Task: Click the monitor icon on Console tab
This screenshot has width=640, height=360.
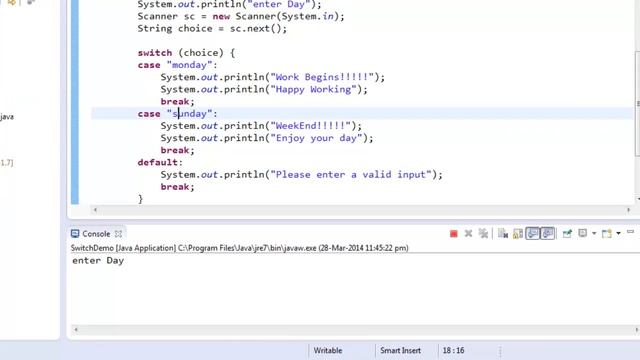Action: [75, 234]
